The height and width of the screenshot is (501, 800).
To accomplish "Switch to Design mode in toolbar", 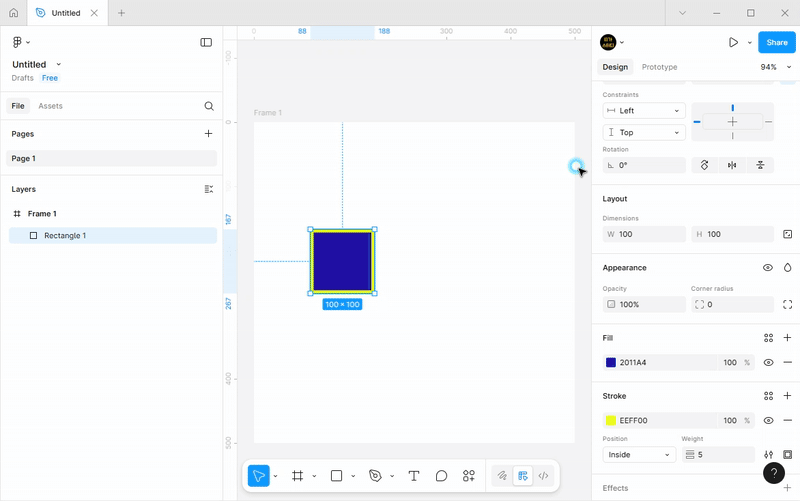I will [x=523, y=476].
